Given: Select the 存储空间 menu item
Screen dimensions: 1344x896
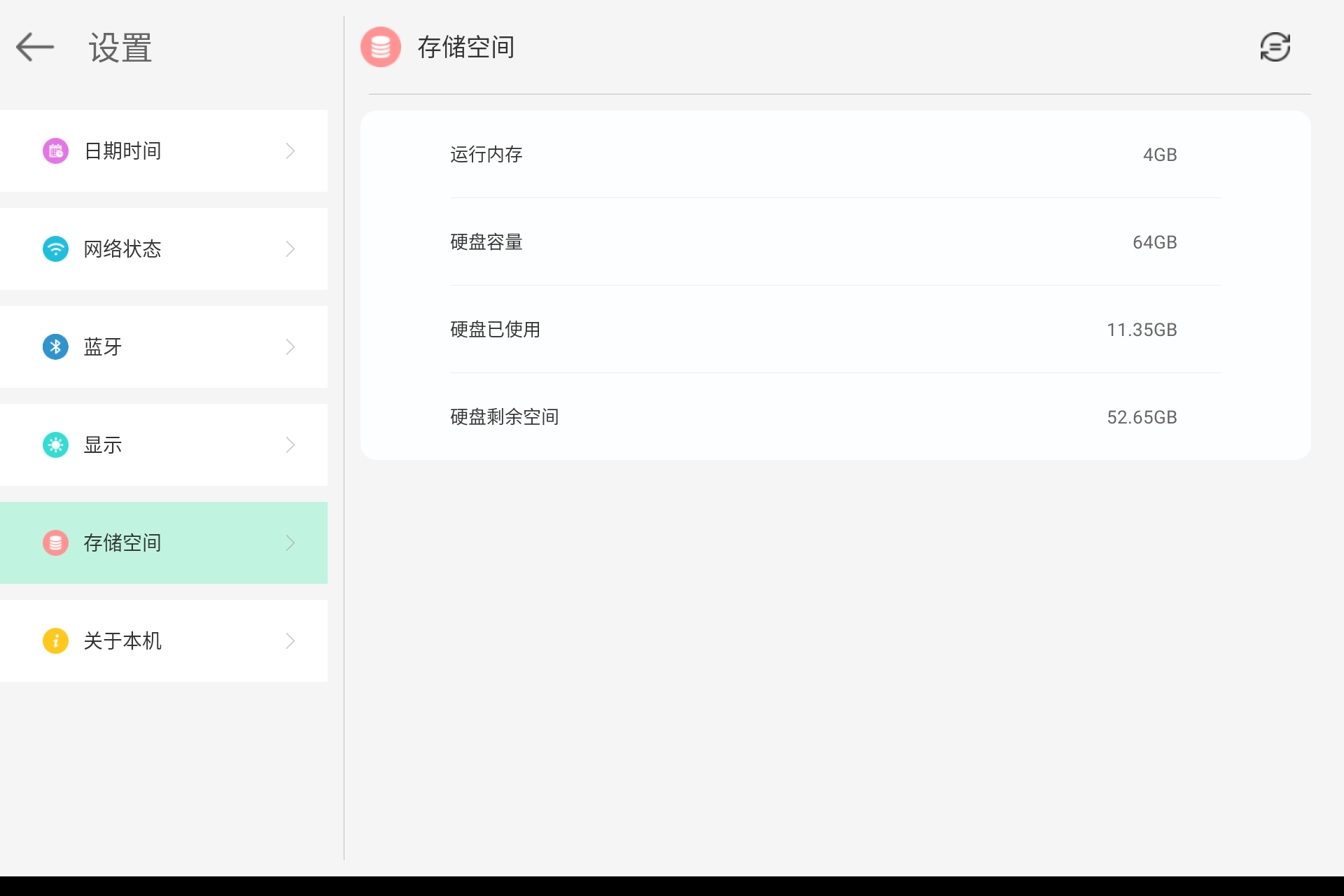Looking at the screenshot, I should pyautogui.click(x=164, y=543).
